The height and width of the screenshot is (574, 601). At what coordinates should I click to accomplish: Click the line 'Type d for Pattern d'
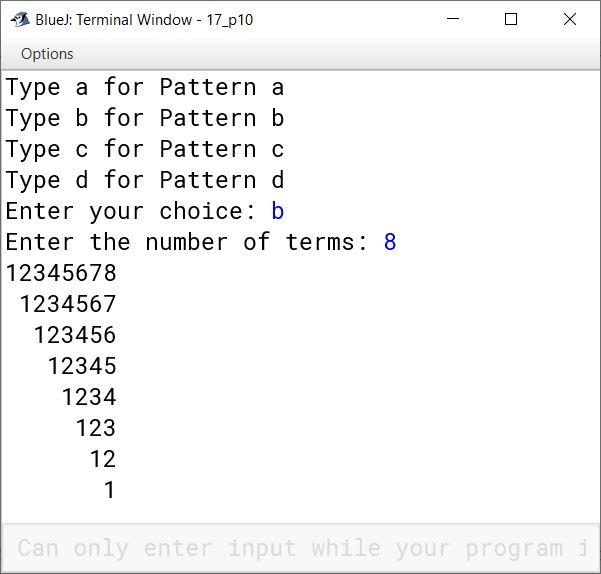pyautogui.click(x=145, y=180)
